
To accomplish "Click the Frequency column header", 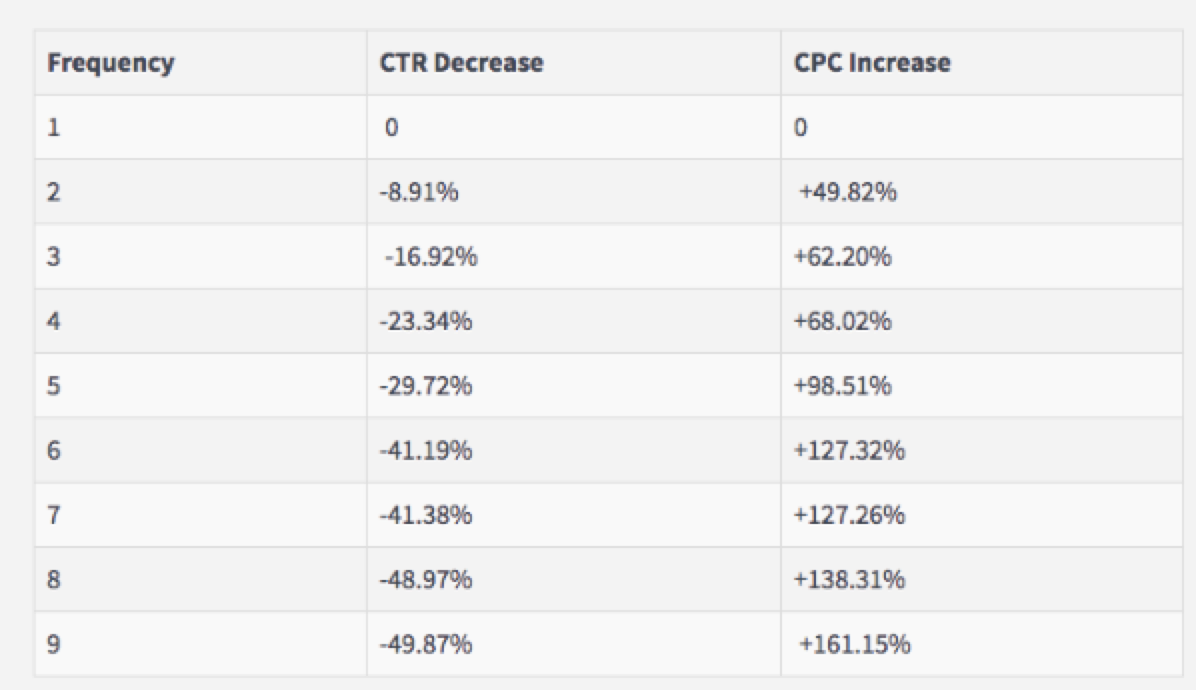I will 110,63.
